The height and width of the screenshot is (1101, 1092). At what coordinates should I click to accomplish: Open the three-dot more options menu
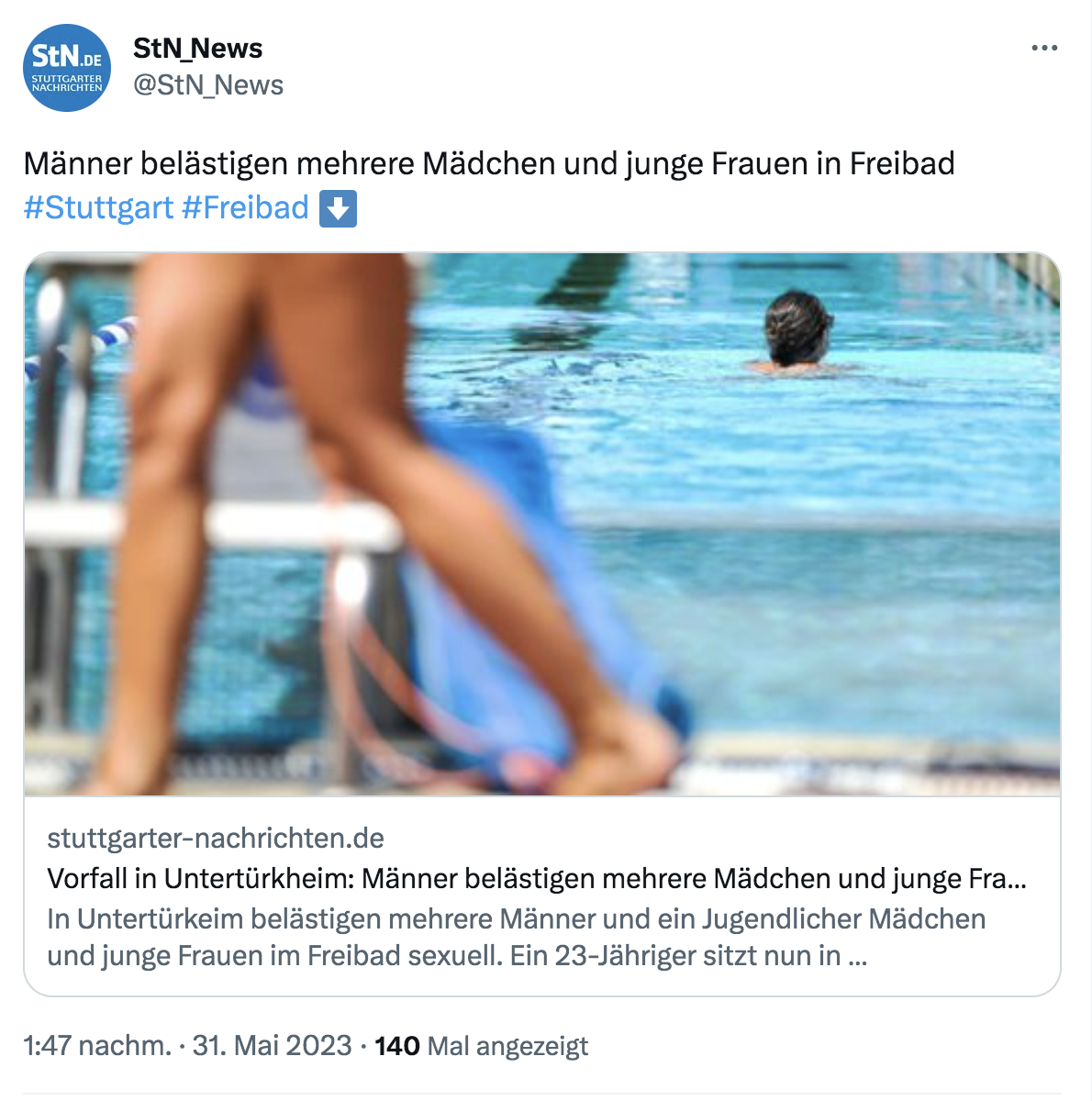click(1044, 49)
